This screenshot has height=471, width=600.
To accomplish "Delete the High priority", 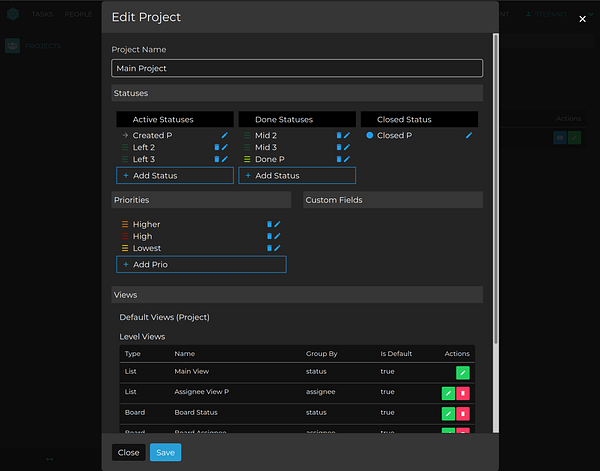I will (269, 236).
